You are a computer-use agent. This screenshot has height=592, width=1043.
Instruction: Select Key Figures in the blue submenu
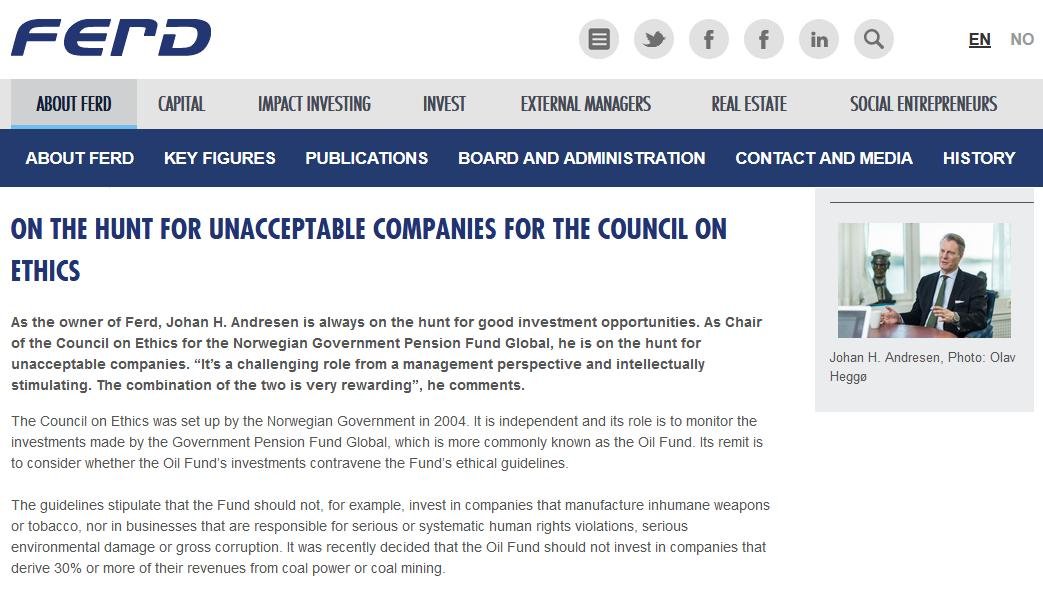coord(219,158)
